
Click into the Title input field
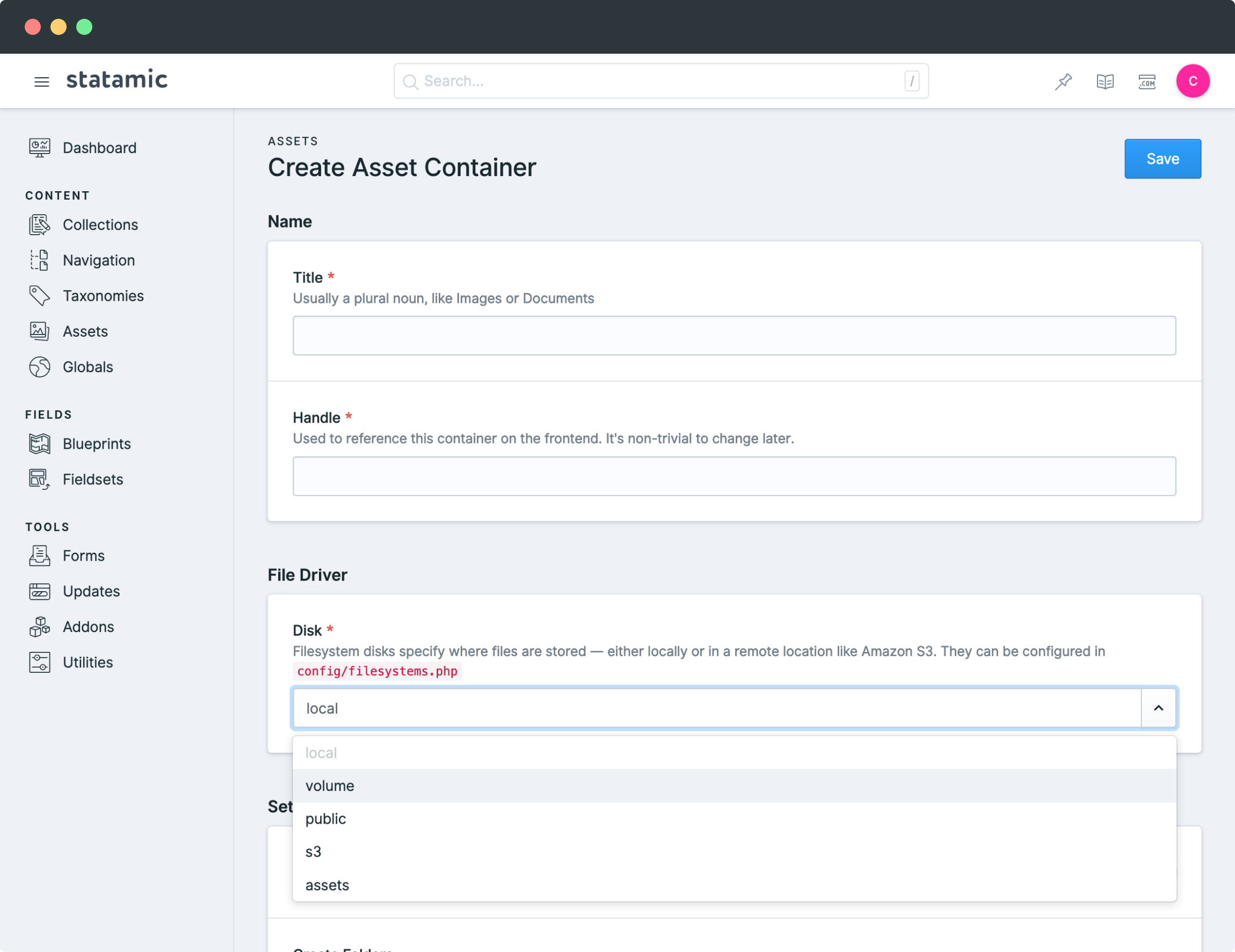(x=734, y=336)
